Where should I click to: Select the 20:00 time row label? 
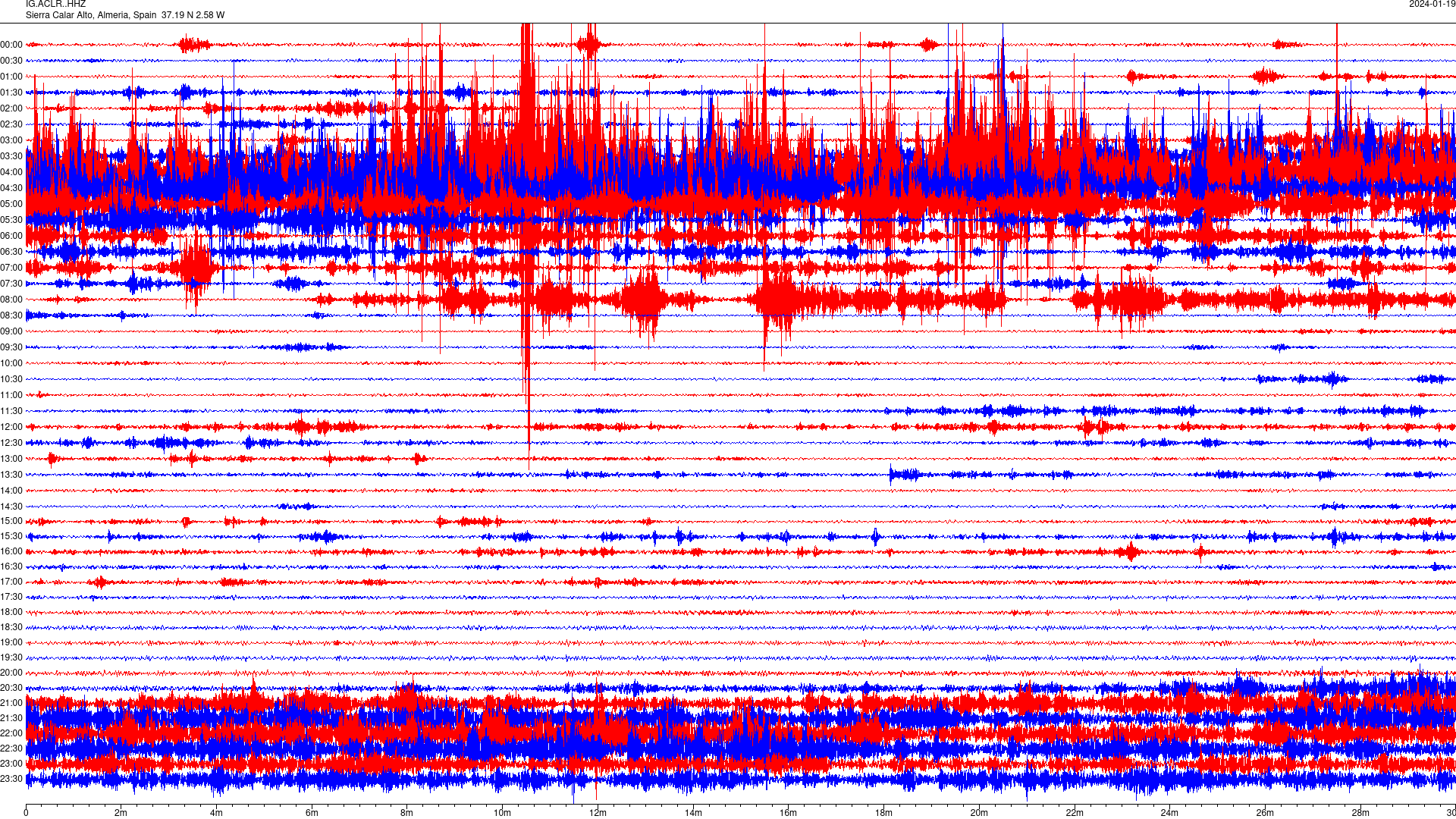[11, 673]
